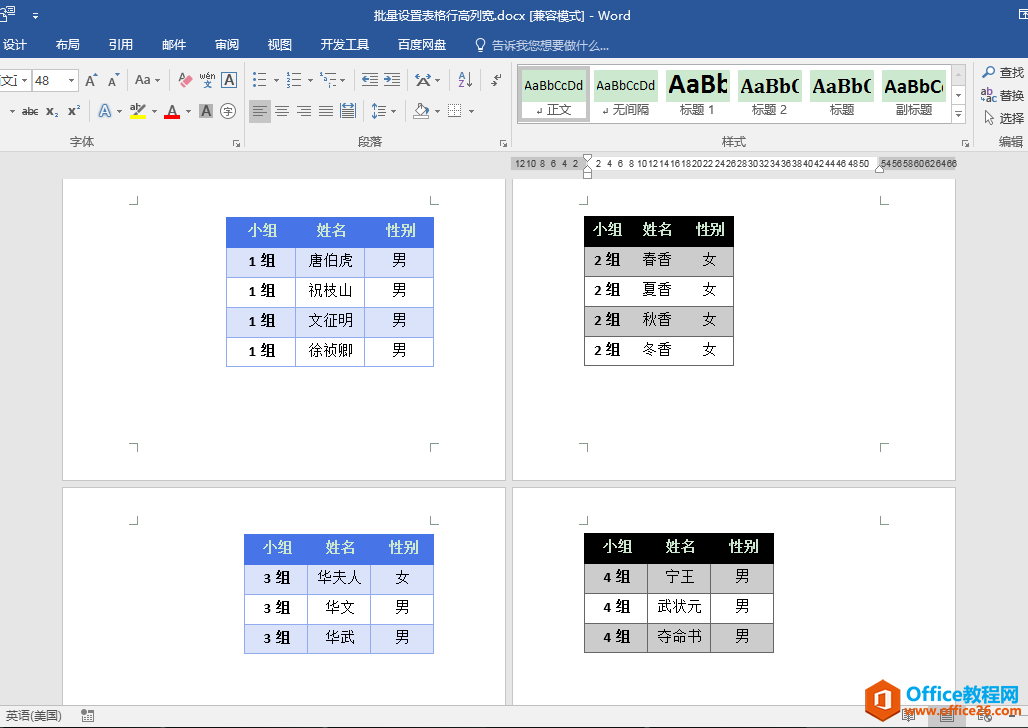
Task: Switch to the 引用 tab
Action: click(x=121, y=45)
